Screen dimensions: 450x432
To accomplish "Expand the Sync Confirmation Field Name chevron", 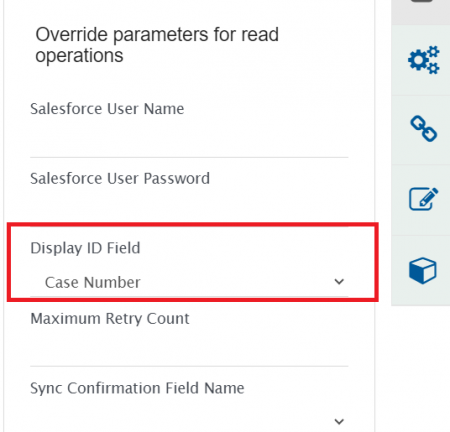I will (339, 421).
